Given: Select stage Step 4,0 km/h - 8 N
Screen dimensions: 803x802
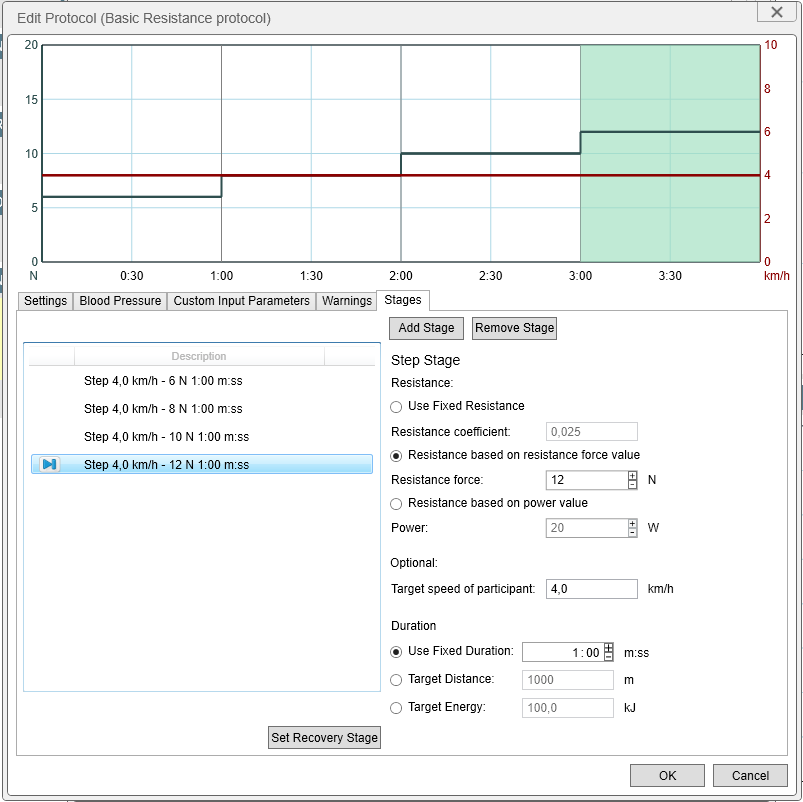Looking at the screenshot, I should [x=202, y=409].
